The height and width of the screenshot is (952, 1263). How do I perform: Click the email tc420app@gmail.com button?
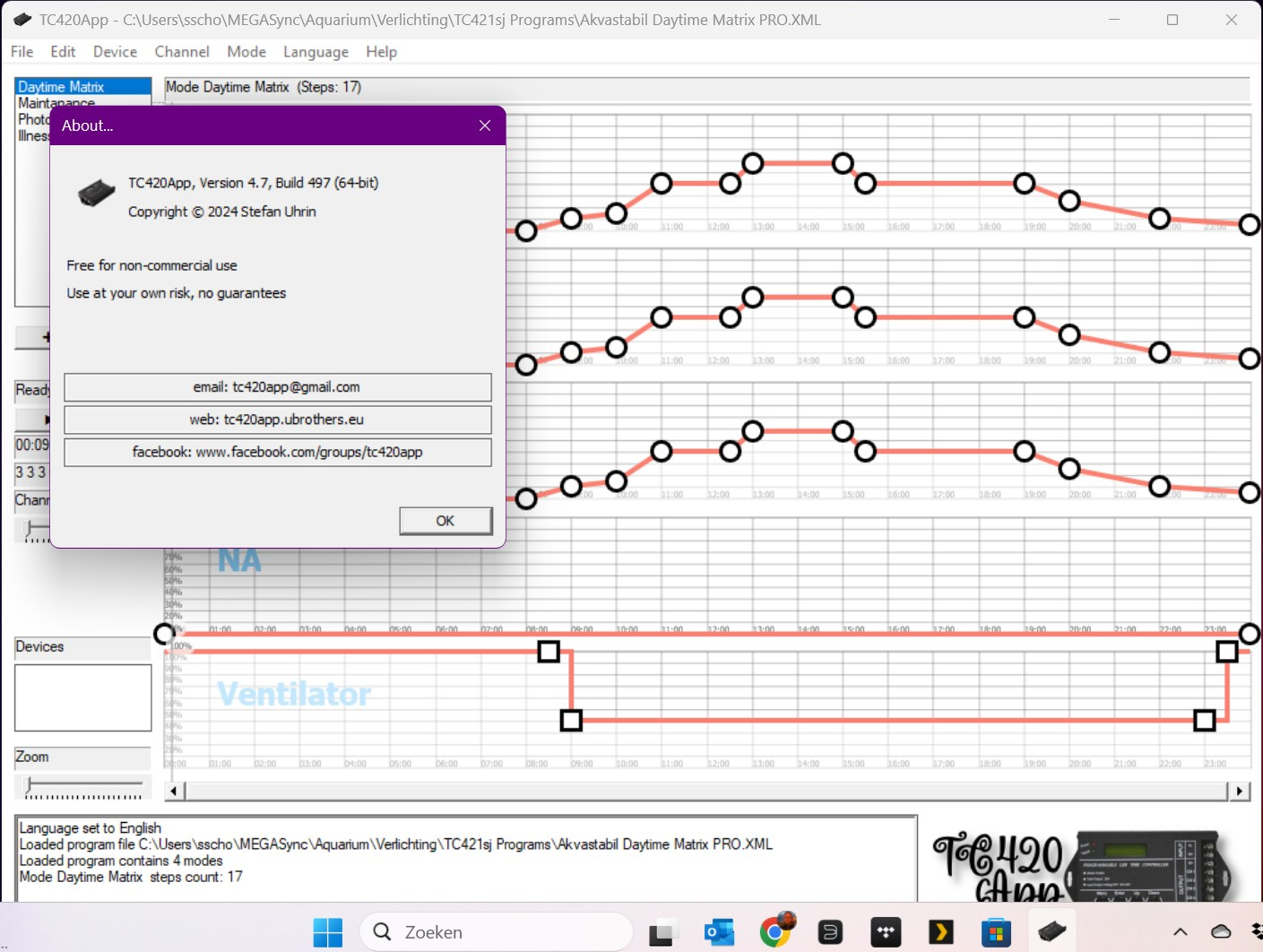pyautogui.click(x=277, y=387)
